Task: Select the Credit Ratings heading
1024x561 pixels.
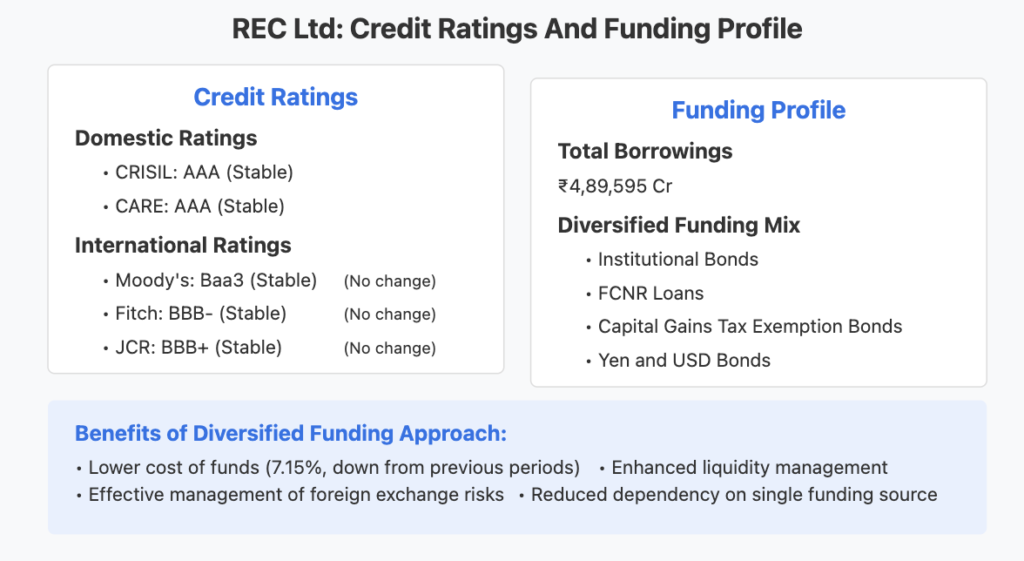Action: pos(276,97)
